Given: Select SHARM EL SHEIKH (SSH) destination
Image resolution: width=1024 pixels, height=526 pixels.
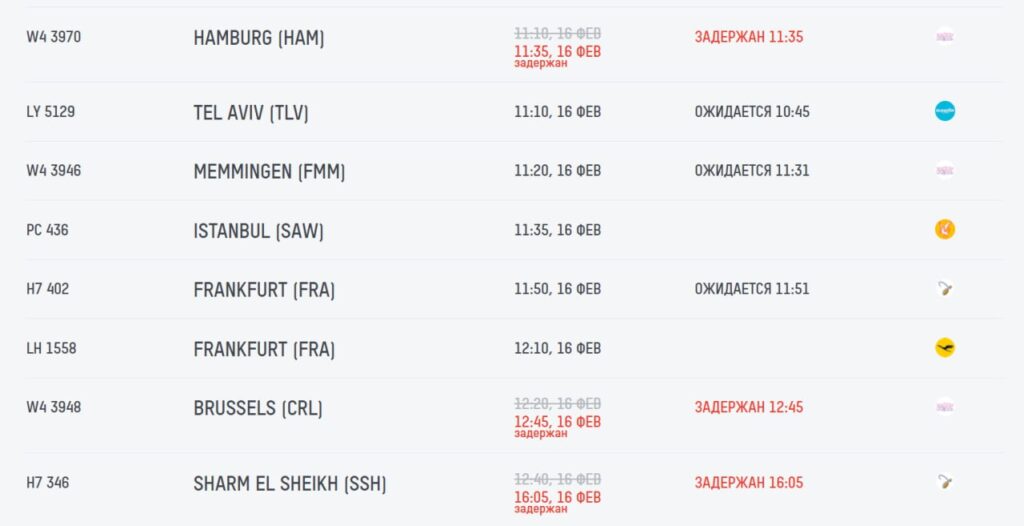Looking at the screenshot, I should click(290, 484).
